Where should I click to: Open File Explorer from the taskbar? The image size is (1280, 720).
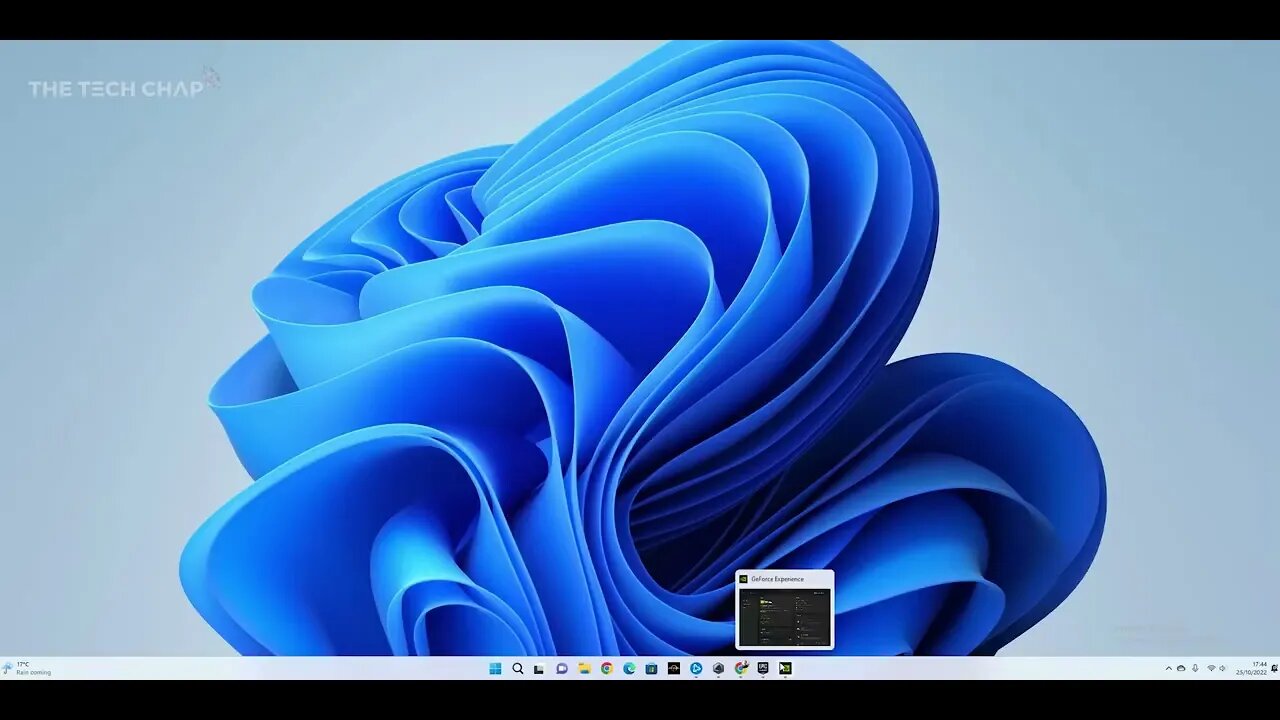(584, 668)
